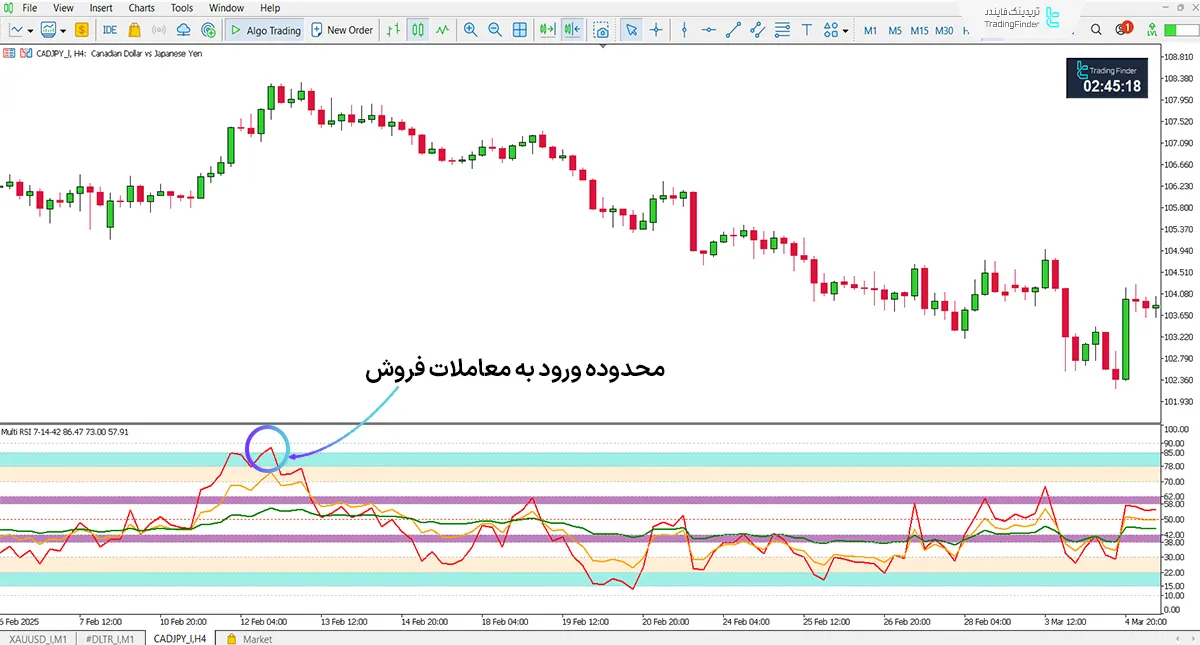This screenshot has height=645, width=1200.
Task: Toggle Algo Trading on or off
Action: [x=265, y=30]
